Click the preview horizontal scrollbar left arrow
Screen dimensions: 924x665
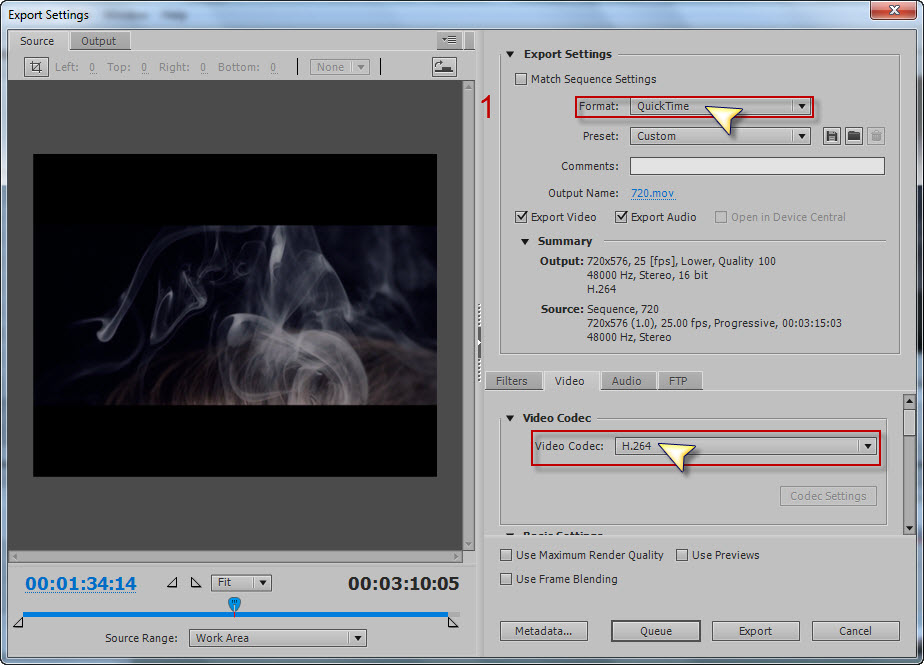(x=15, y=557)
